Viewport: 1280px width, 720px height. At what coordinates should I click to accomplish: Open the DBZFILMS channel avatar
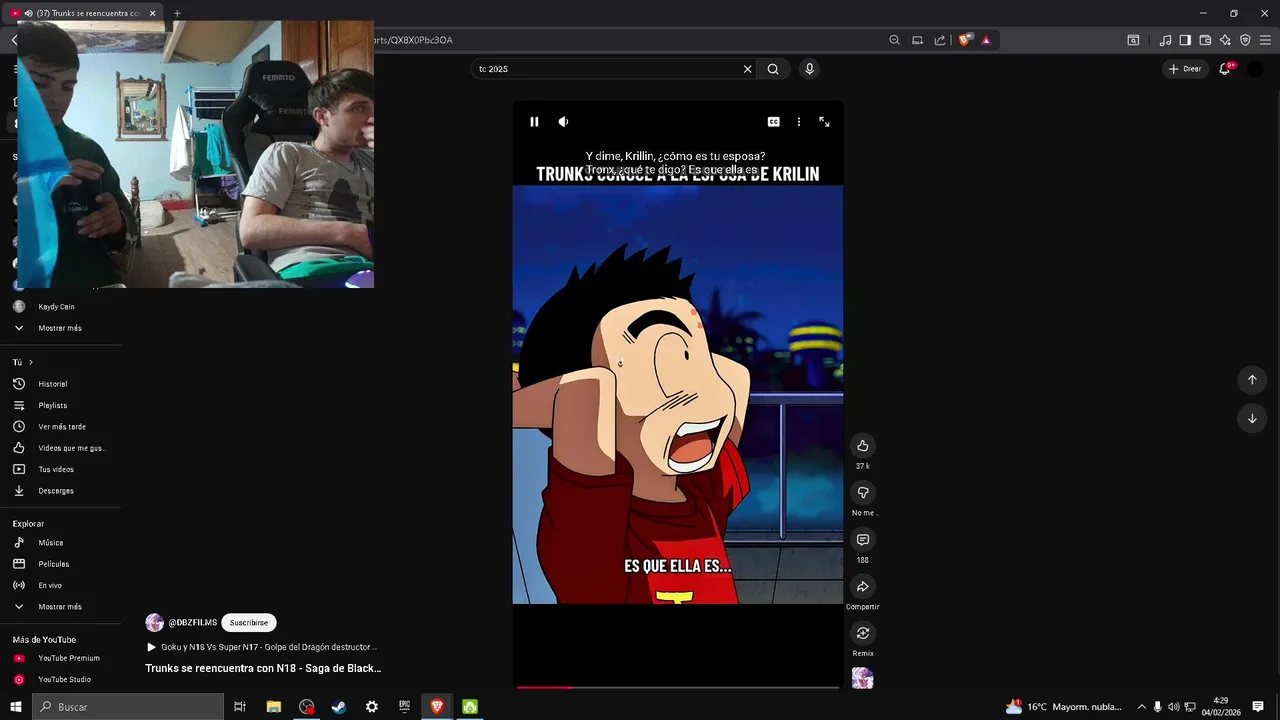point(154,623)
